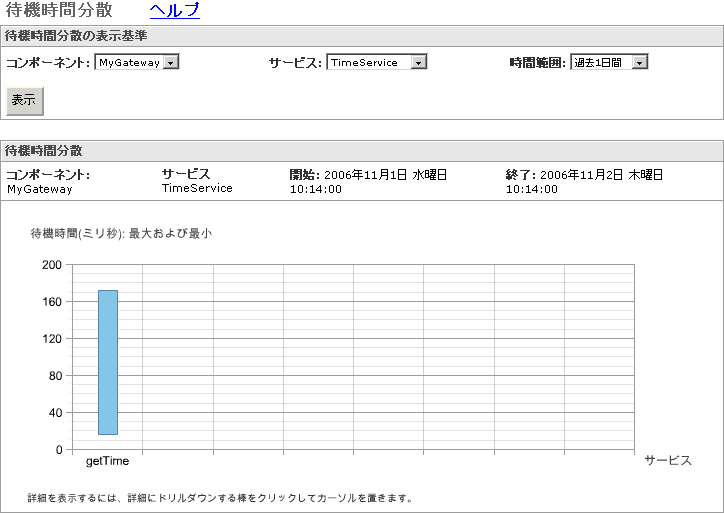Select the 待機時間分散 page title
This screenshot has width=724, height=513.
[x=59, y=10]
